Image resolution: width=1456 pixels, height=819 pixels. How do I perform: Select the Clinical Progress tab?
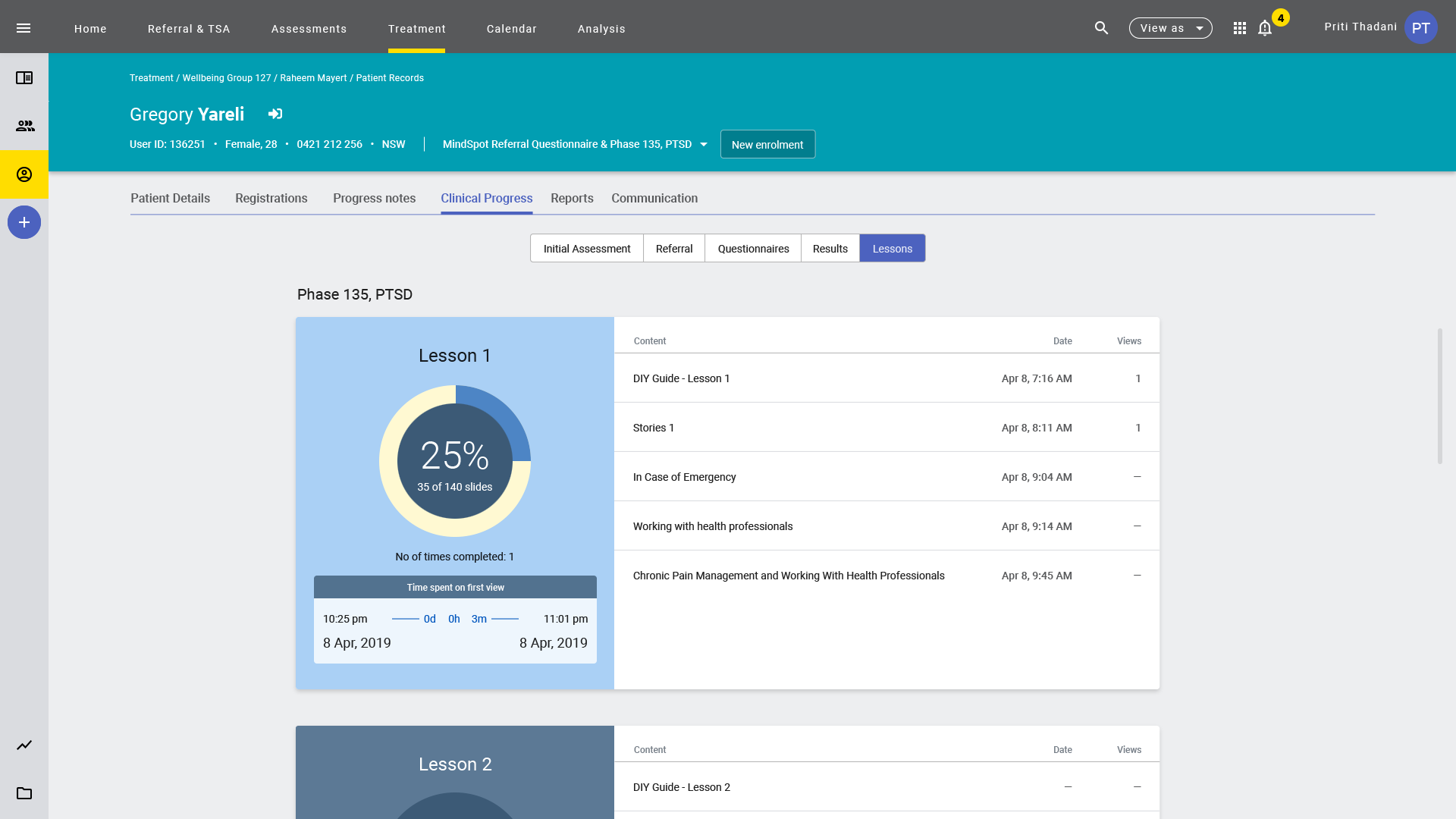487,198
